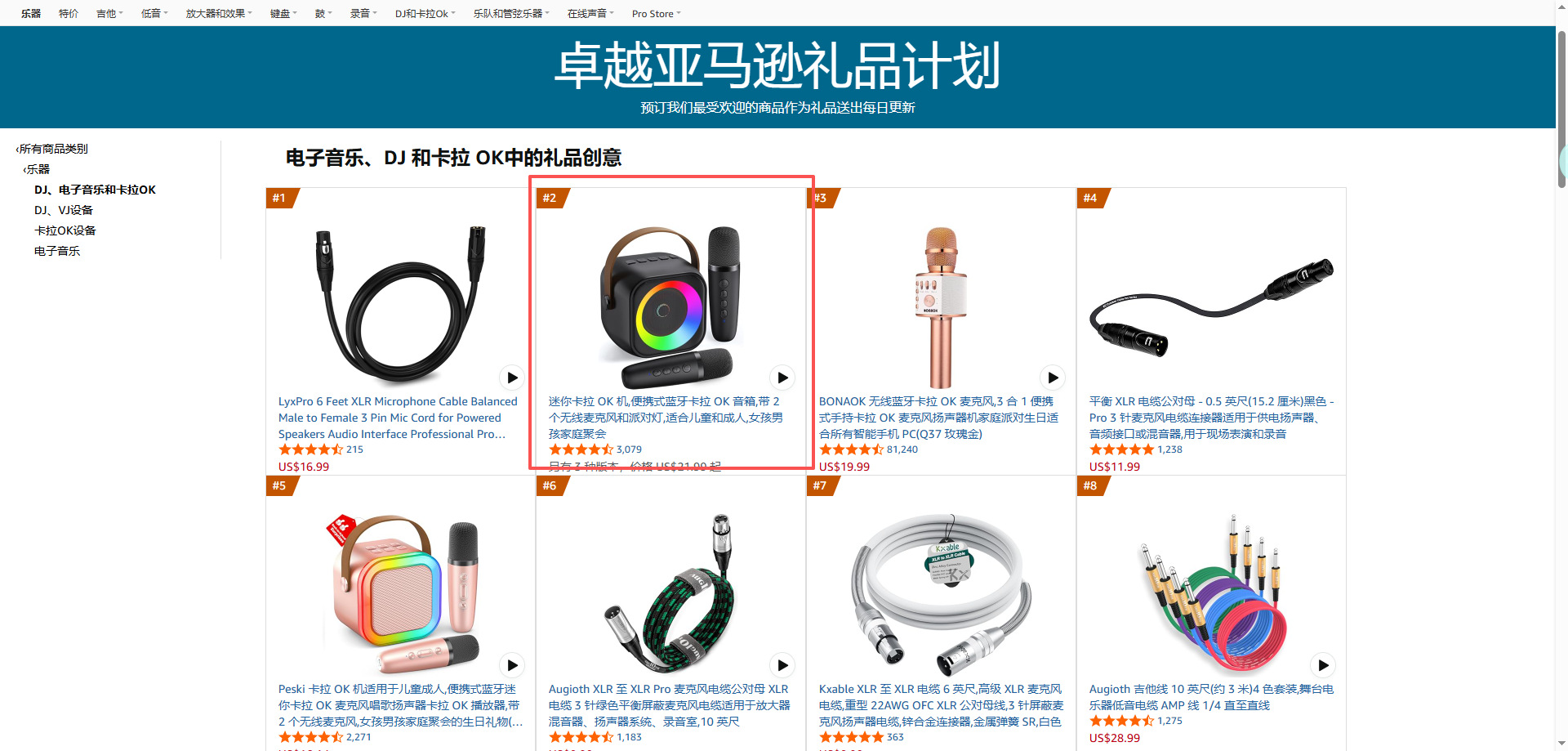Go back to 所有商品类别
Screen dimensions: 1568x751
coord(52,149)
